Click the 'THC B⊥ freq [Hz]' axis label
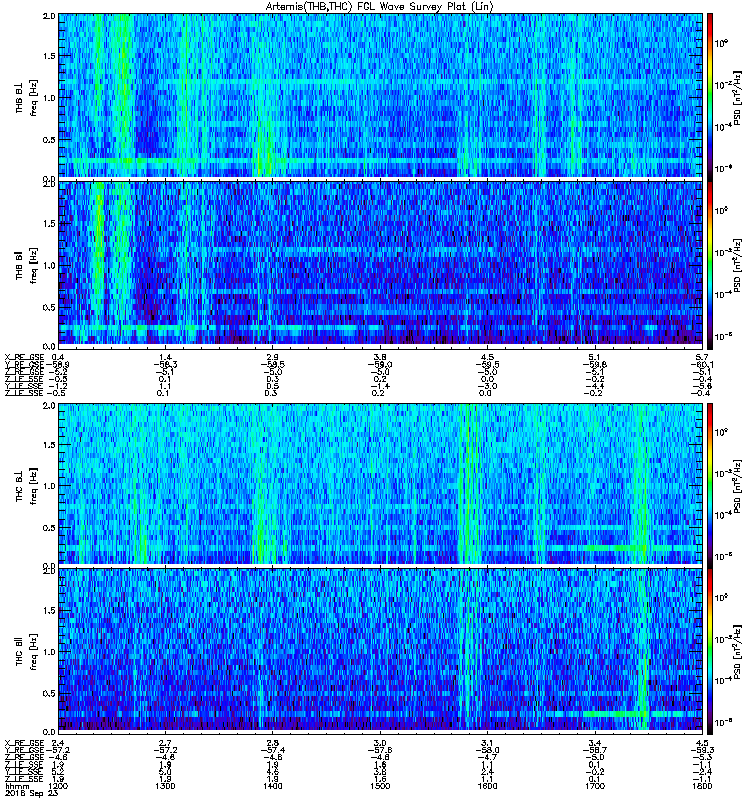This screenshot has width=750, height=800. [x=26, y=486]
